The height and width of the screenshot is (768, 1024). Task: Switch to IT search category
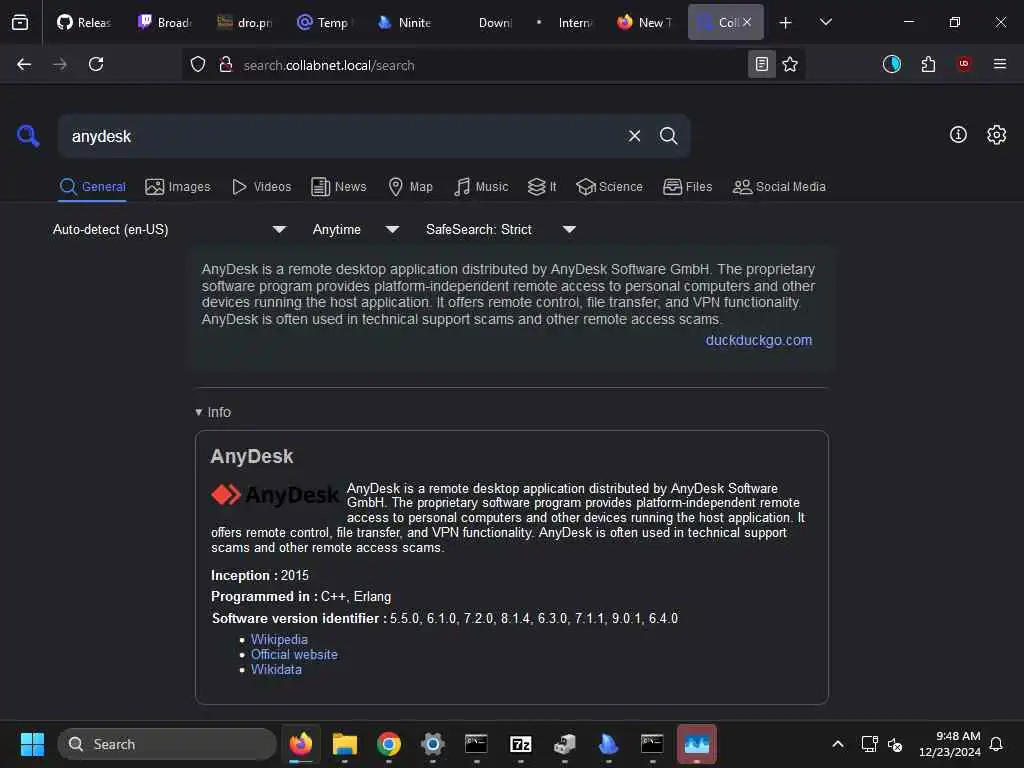coord(542,187)
